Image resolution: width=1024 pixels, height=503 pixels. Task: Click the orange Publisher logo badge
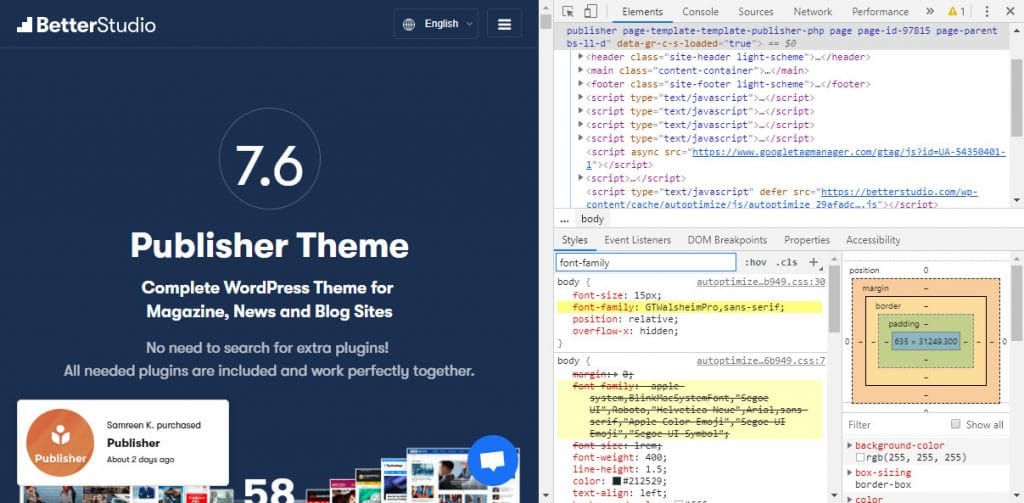click(x=60, y=443)
